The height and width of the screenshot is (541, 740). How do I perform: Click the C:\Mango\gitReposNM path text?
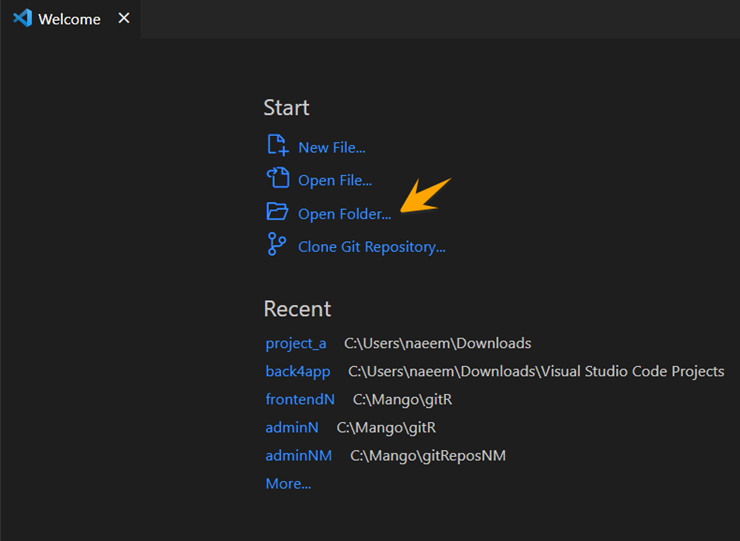(x=428, y=455)
